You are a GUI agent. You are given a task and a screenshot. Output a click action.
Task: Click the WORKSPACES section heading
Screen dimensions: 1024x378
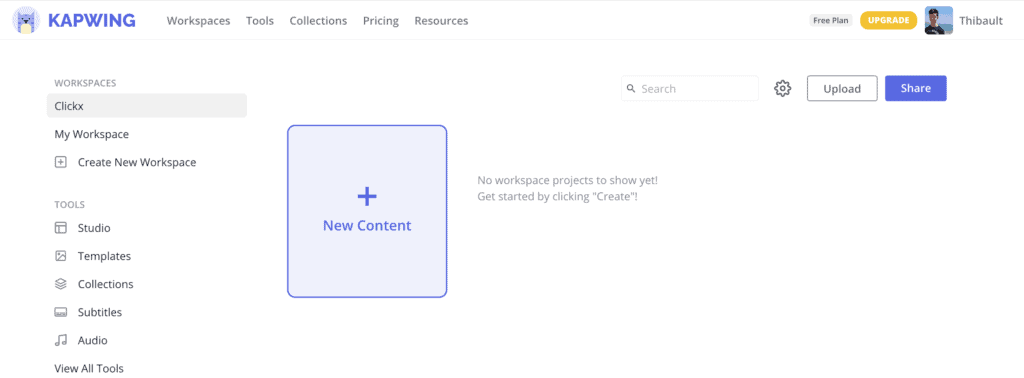click(86, 83)
